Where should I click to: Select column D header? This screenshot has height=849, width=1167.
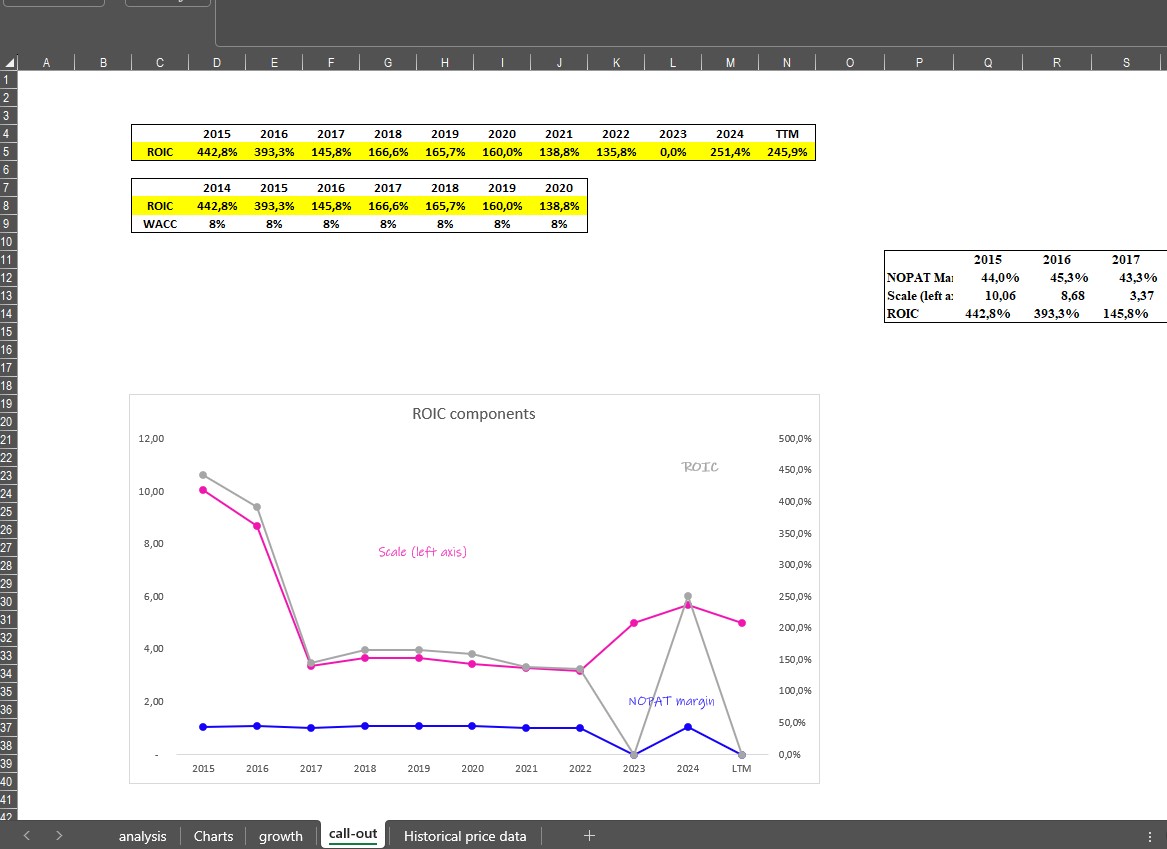[x=217, y=62]
